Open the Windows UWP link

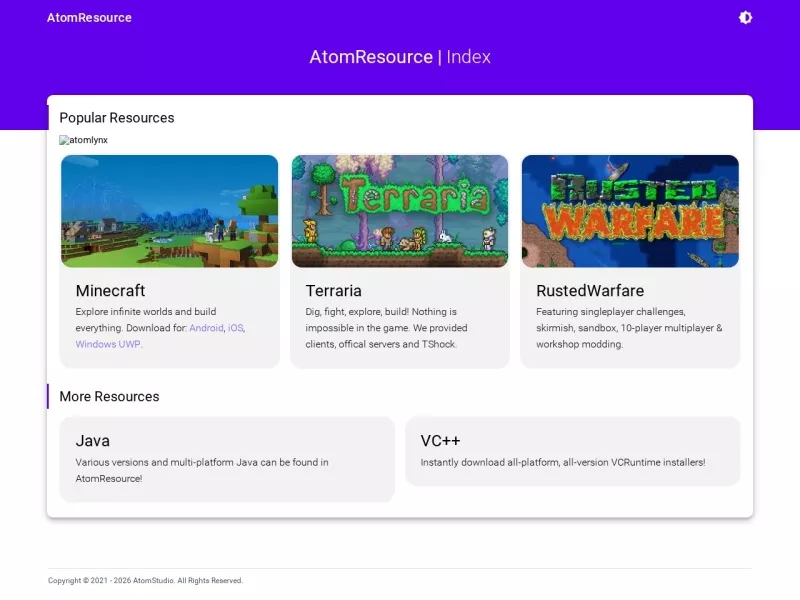pos(108,344)
